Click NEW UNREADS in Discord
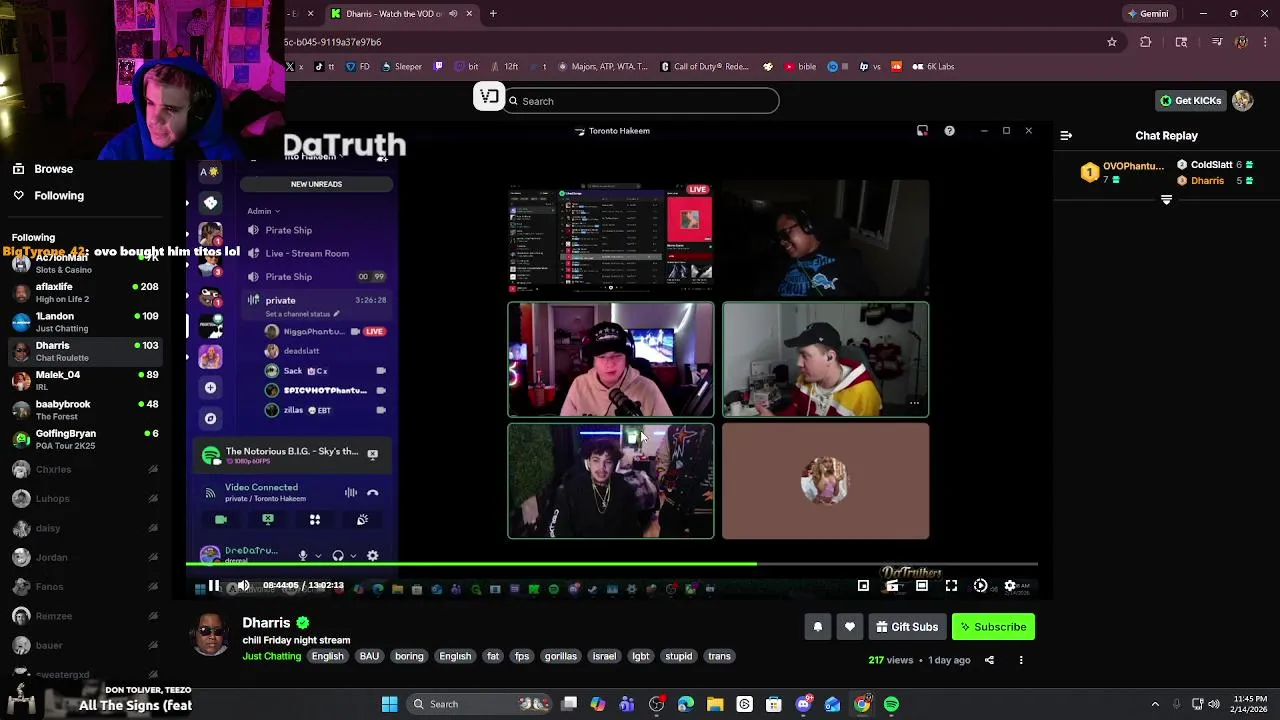Image resolution: width=1280 pixels, height=720 pixels. coord(316,184)
